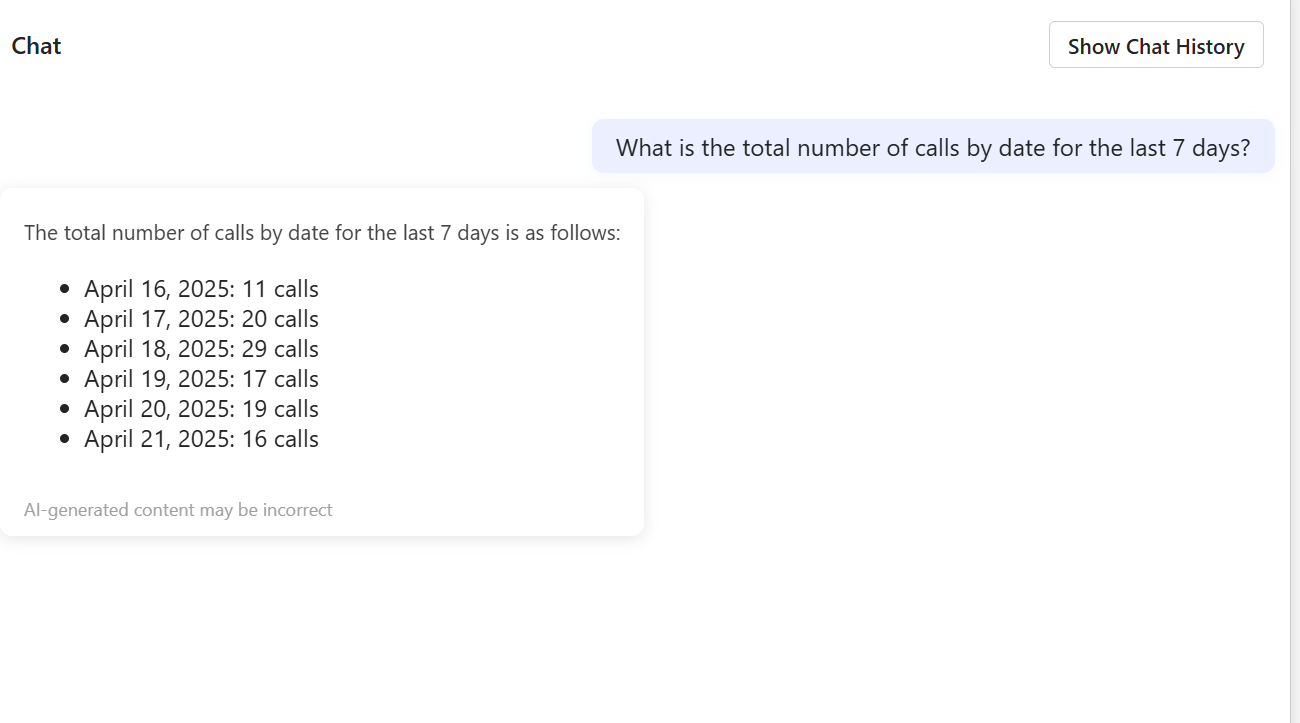Click the bullet dot beside April 18
The image size is (1300, 723).
point(65,349)
